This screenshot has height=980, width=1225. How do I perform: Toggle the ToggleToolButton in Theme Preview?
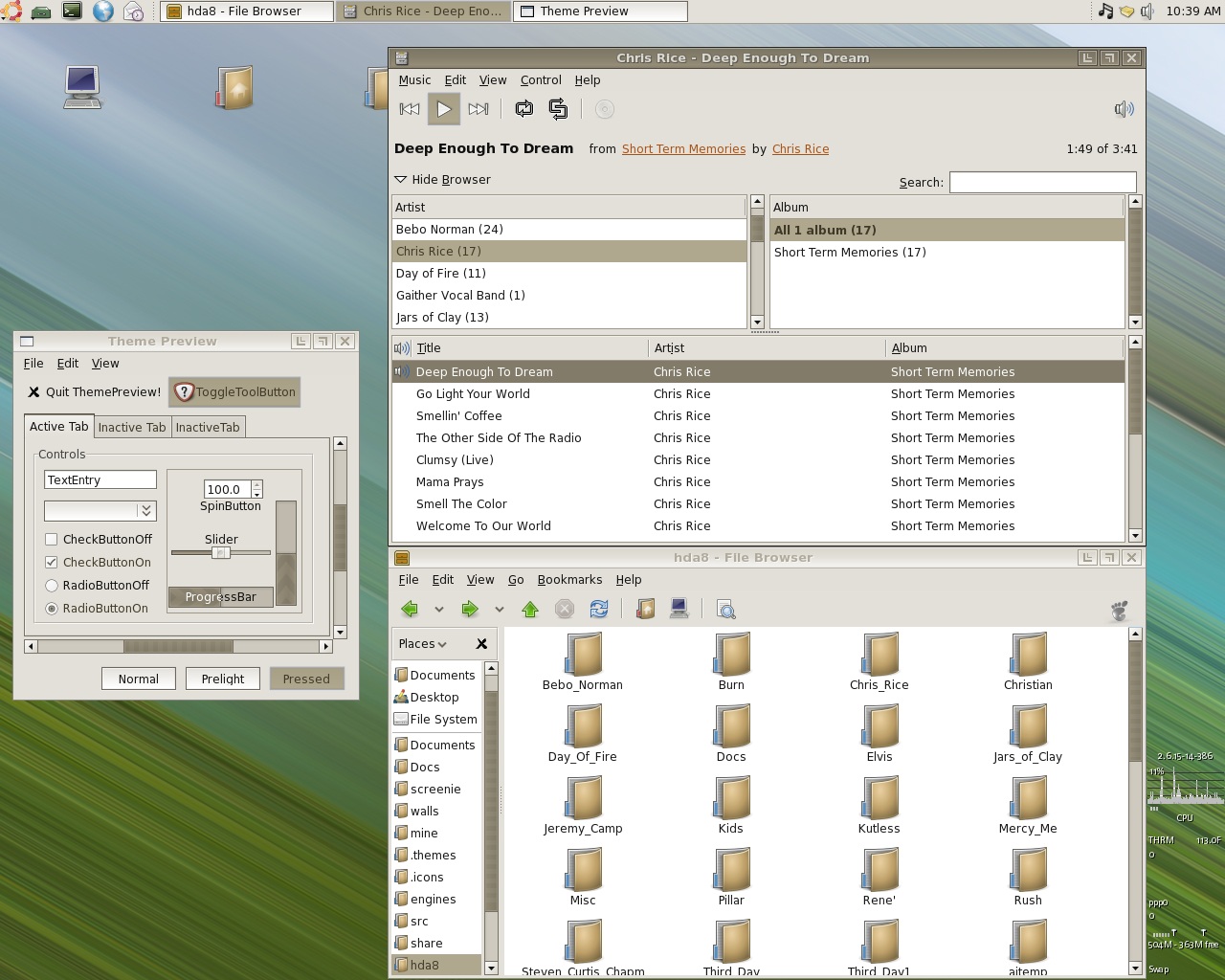(235, 391)
